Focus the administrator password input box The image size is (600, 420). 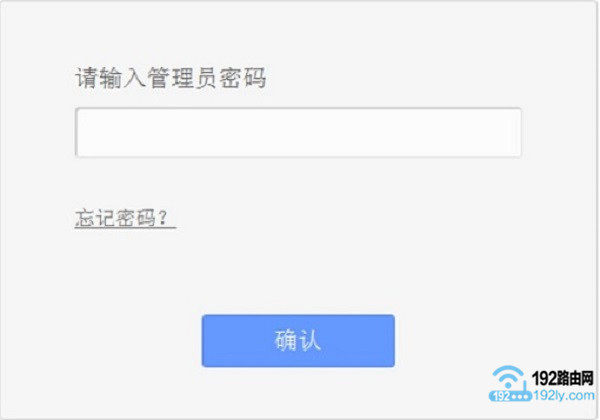[298, 132]
